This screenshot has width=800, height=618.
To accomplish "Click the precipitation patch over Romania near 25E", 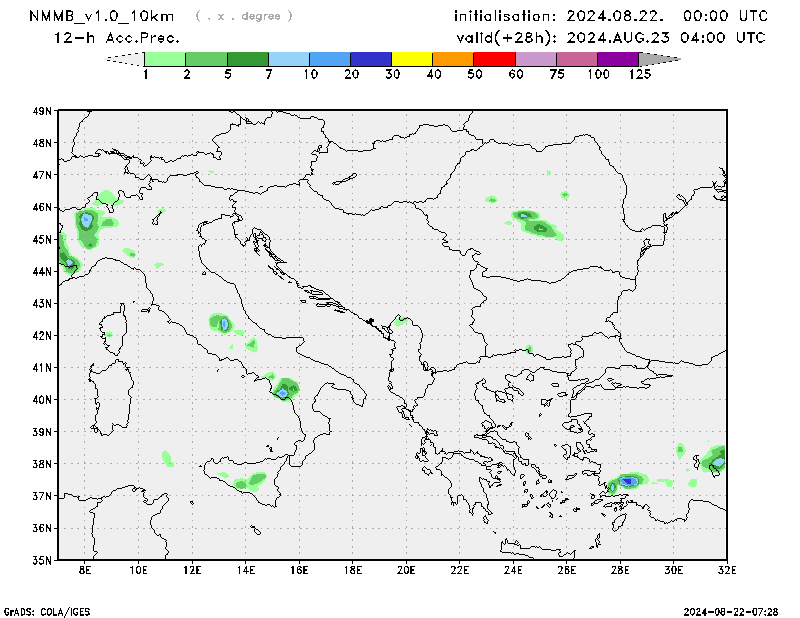I will click(x=535, y=222).
